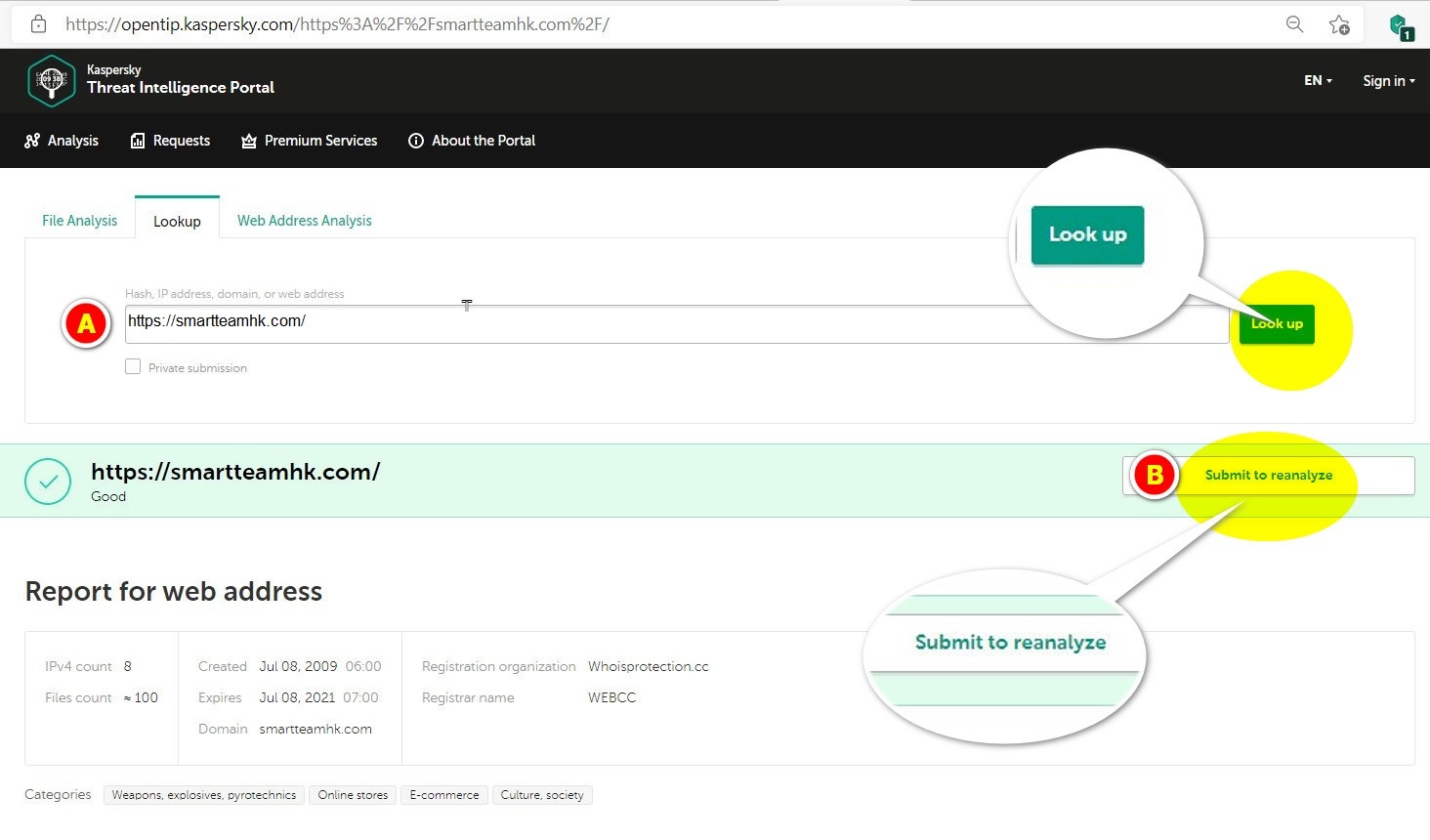The image size is (1430, 840).
Task: Click the Culture, society category tag
Action: (542, 795)
